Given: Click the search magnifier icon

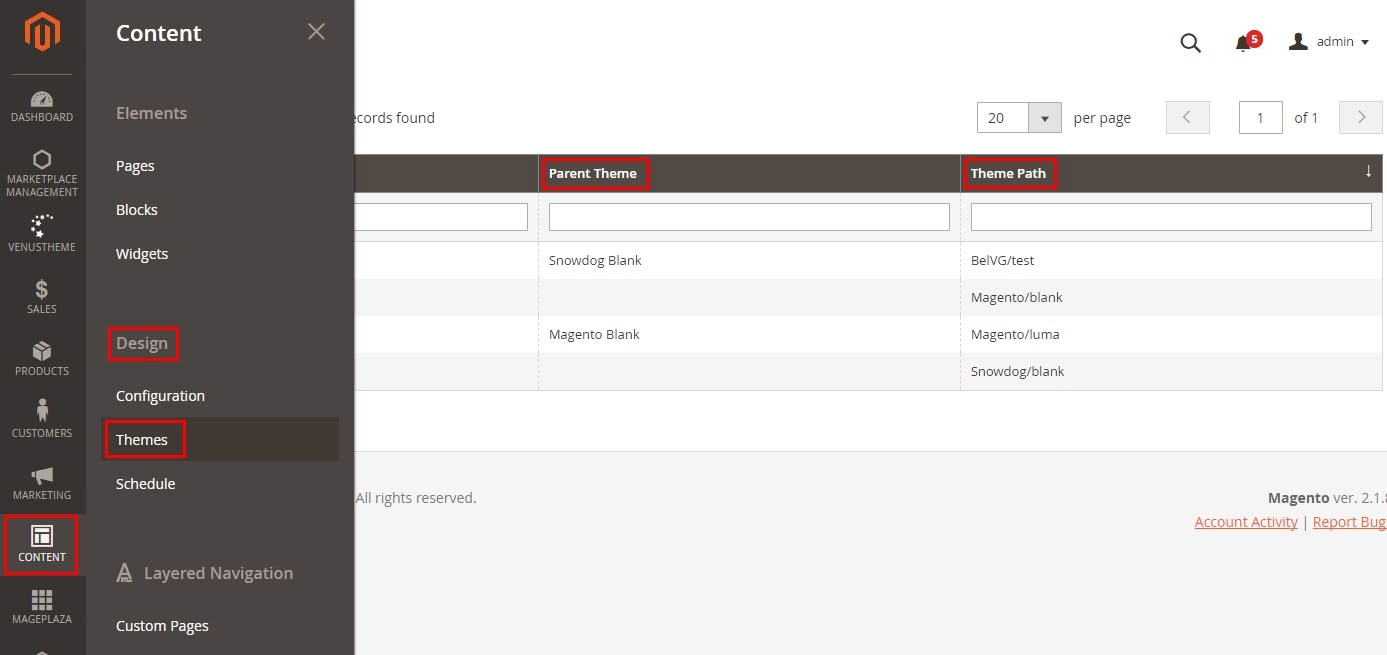Looking at the screenshot, I should (x=1190, y=42).
